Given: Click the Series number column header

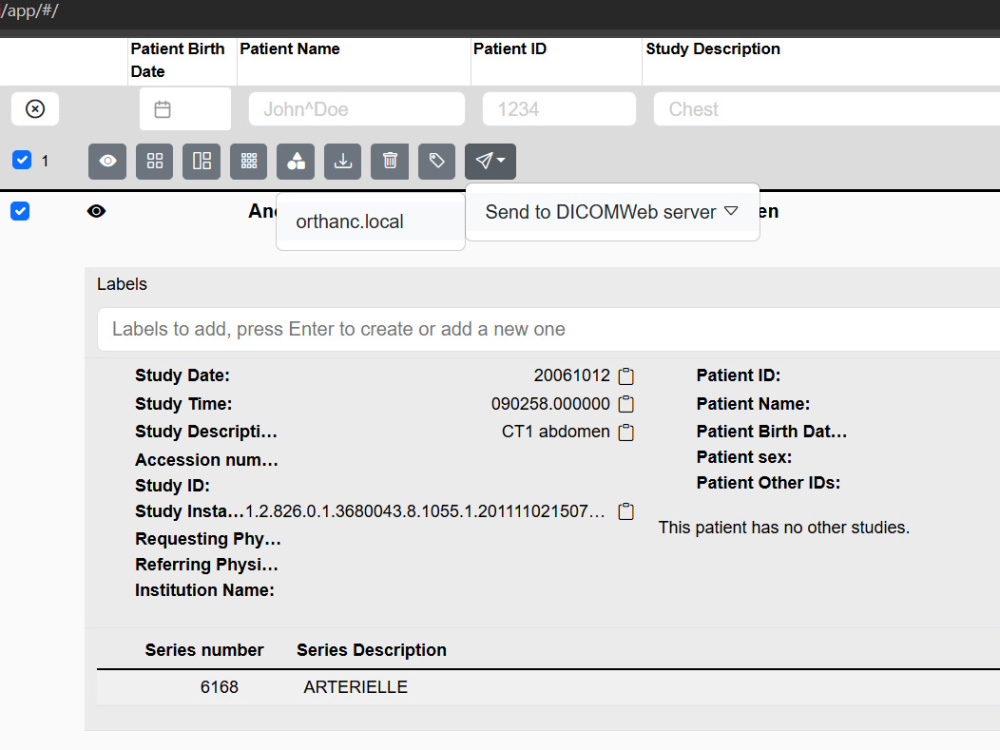Looking at the screenshot, I should (204, 650).
